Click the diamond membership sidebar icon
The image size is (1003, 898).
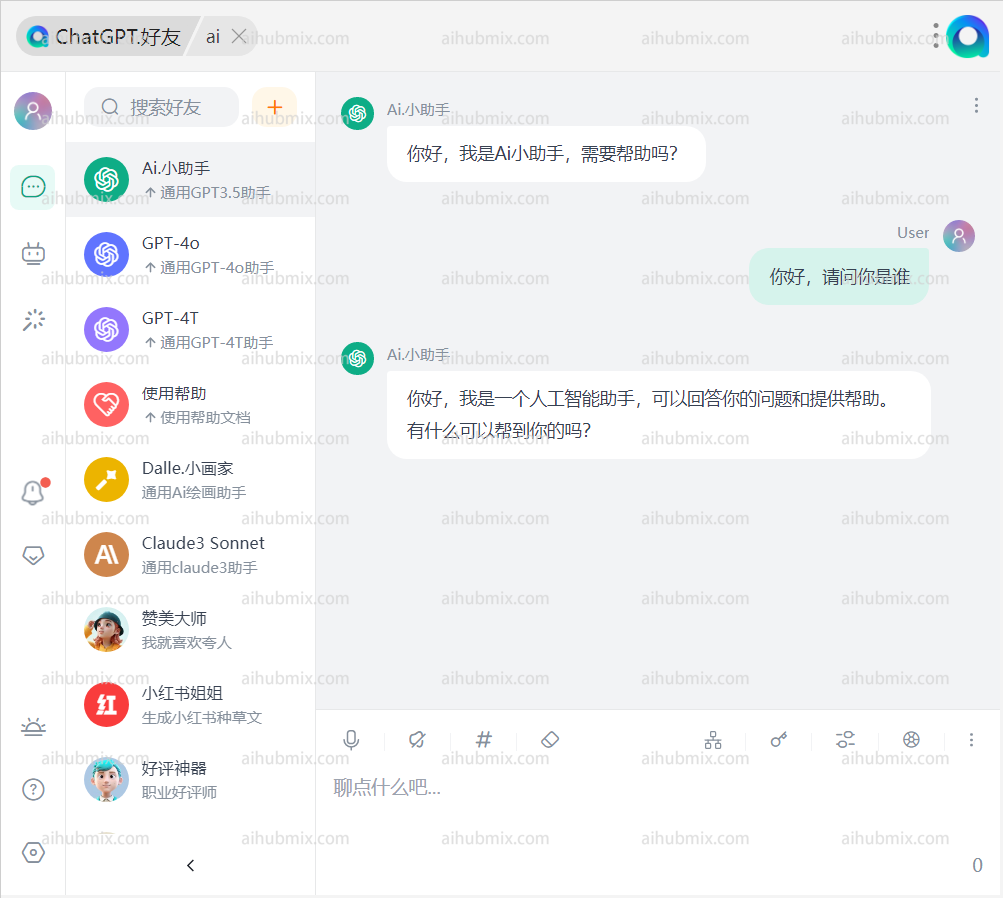pyautogui.click(x=33, y=555)
